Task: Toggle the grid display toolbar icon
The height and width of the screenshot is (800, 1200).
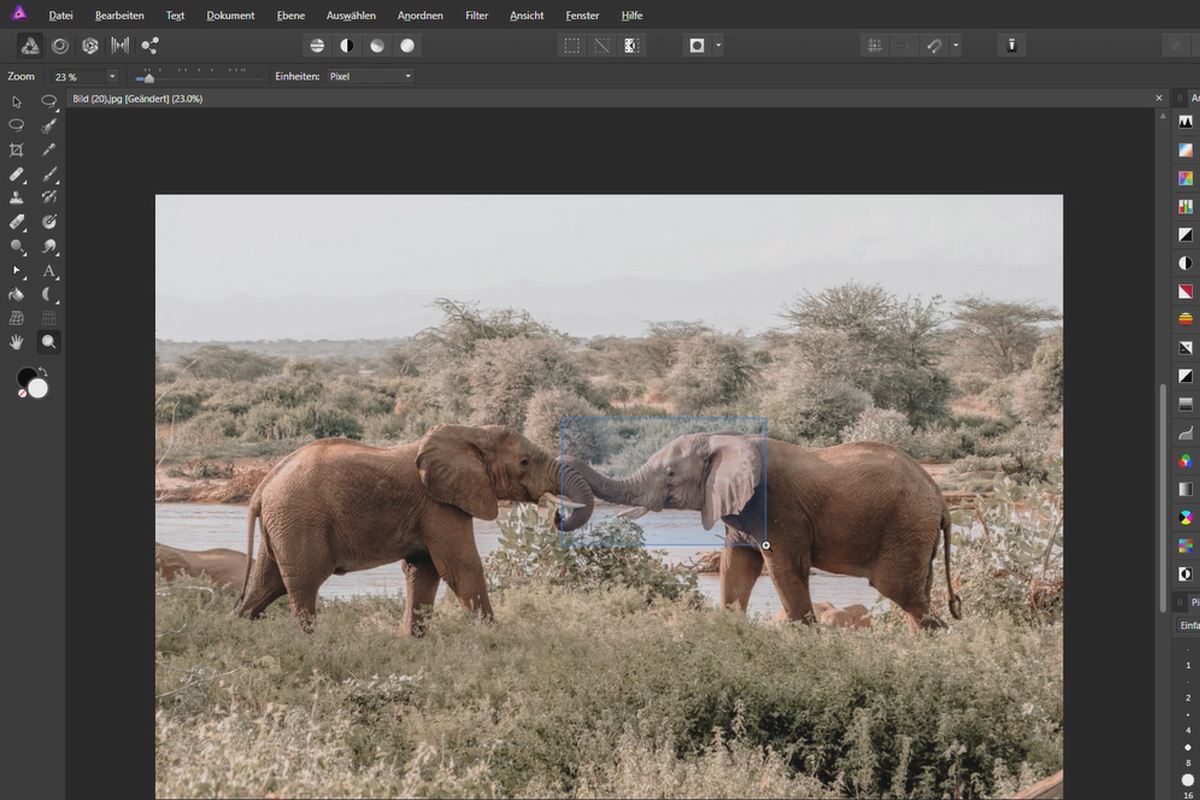Action: point(874,45)
